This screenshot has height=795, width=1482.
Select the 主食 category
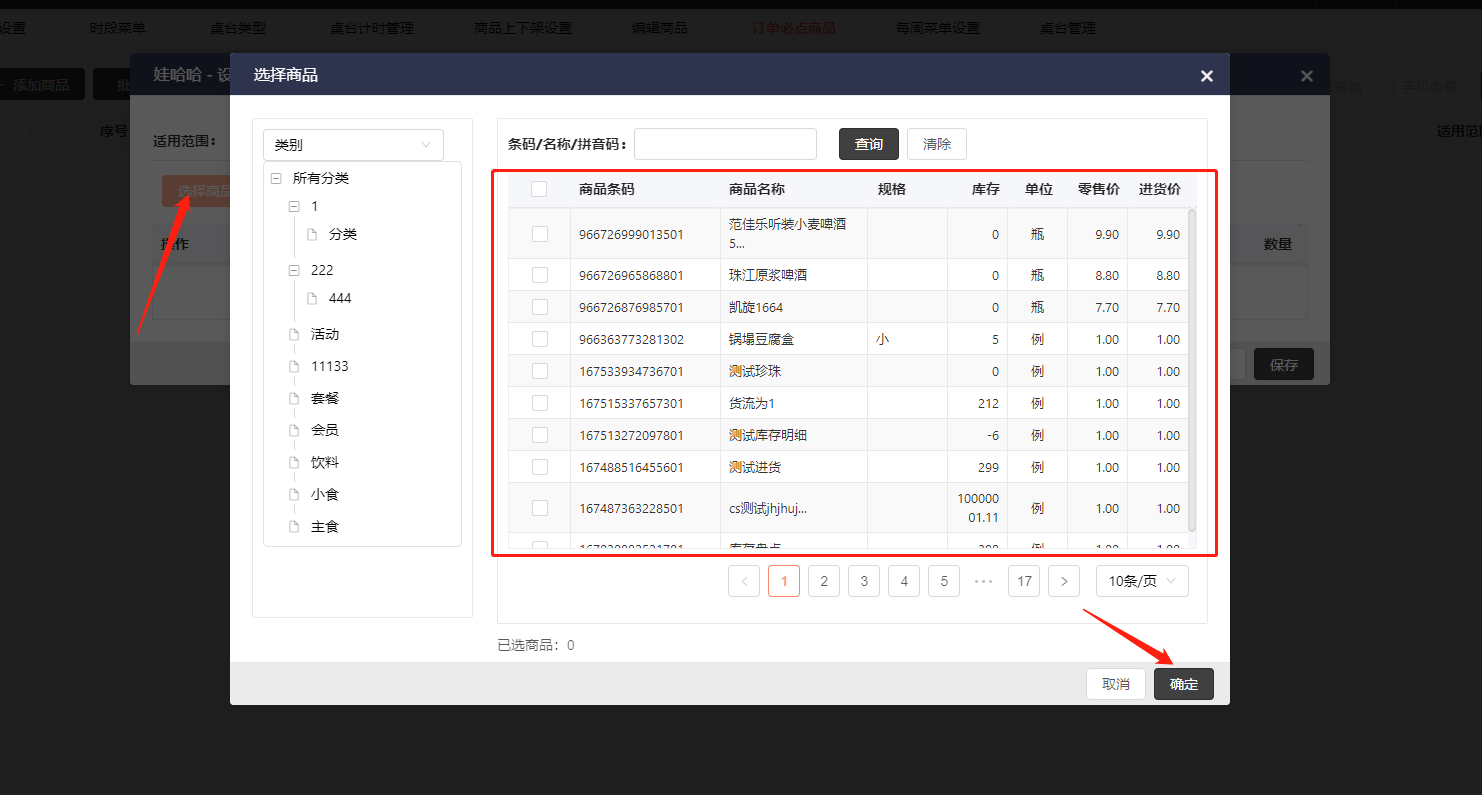(325, 526)
